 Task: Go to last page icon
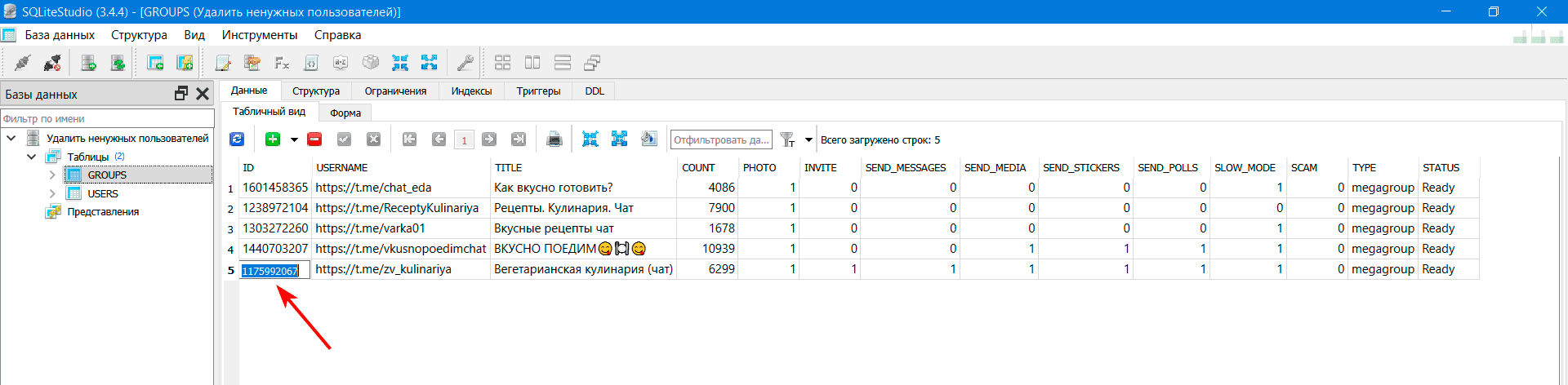[x=519, y=139]
